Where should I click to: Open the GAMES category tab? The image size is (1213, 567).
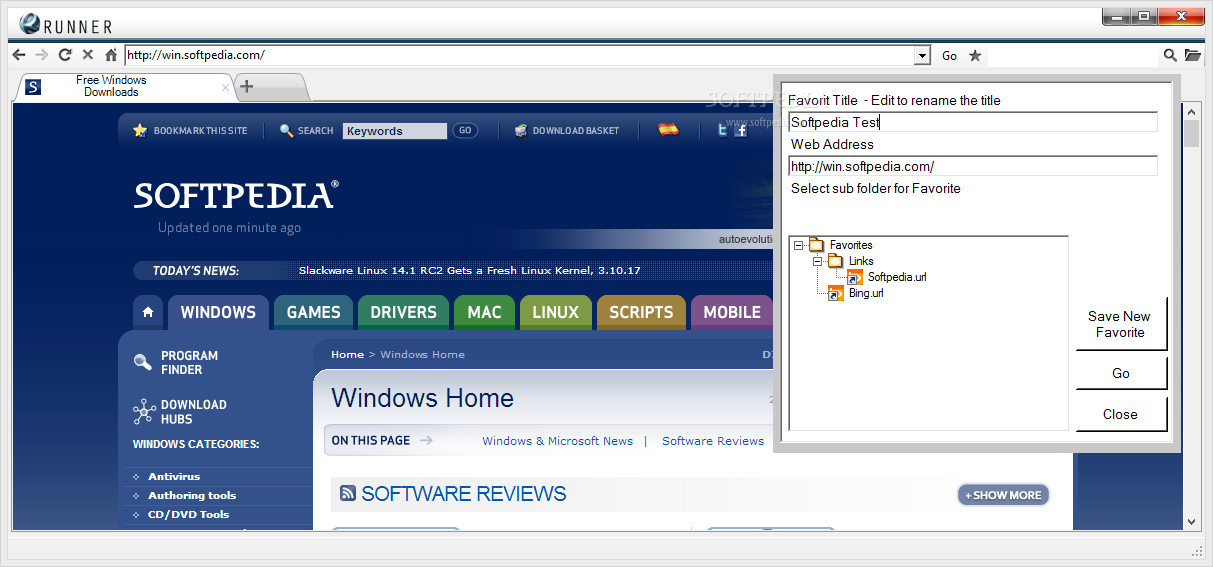point(313,312)
